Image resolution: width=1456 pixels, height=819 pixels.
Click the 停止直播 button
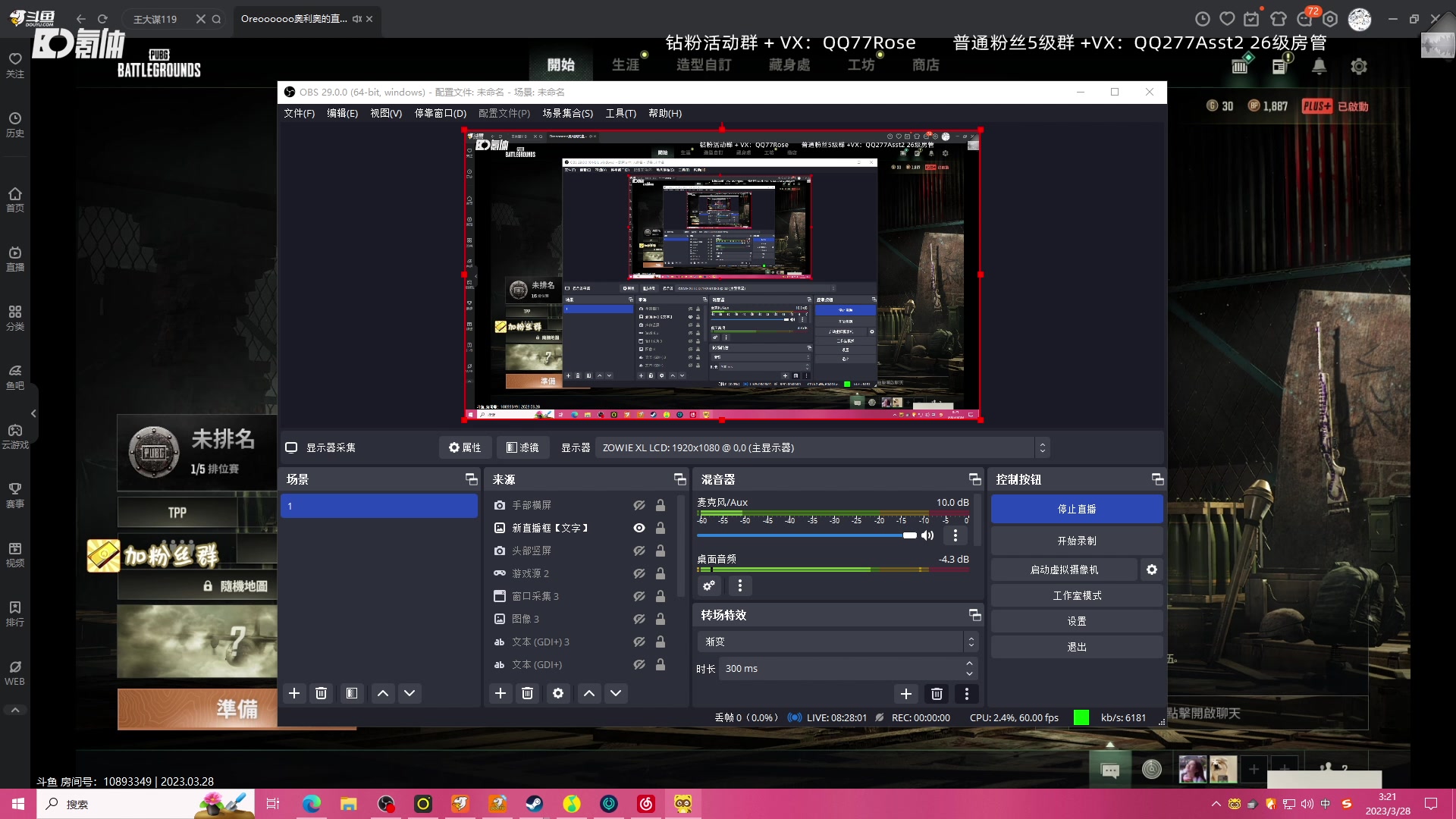pyautogui.click(x=1077, y=509)
